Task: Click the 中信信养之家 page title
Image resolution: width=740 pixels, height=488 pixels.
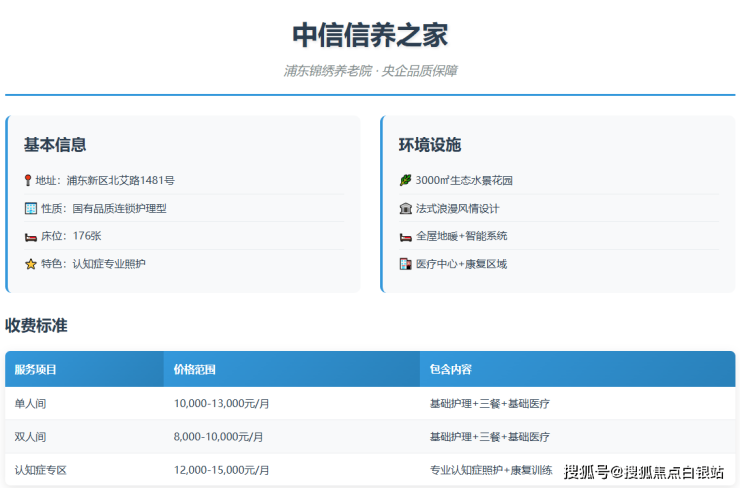Action: (370, 35)
